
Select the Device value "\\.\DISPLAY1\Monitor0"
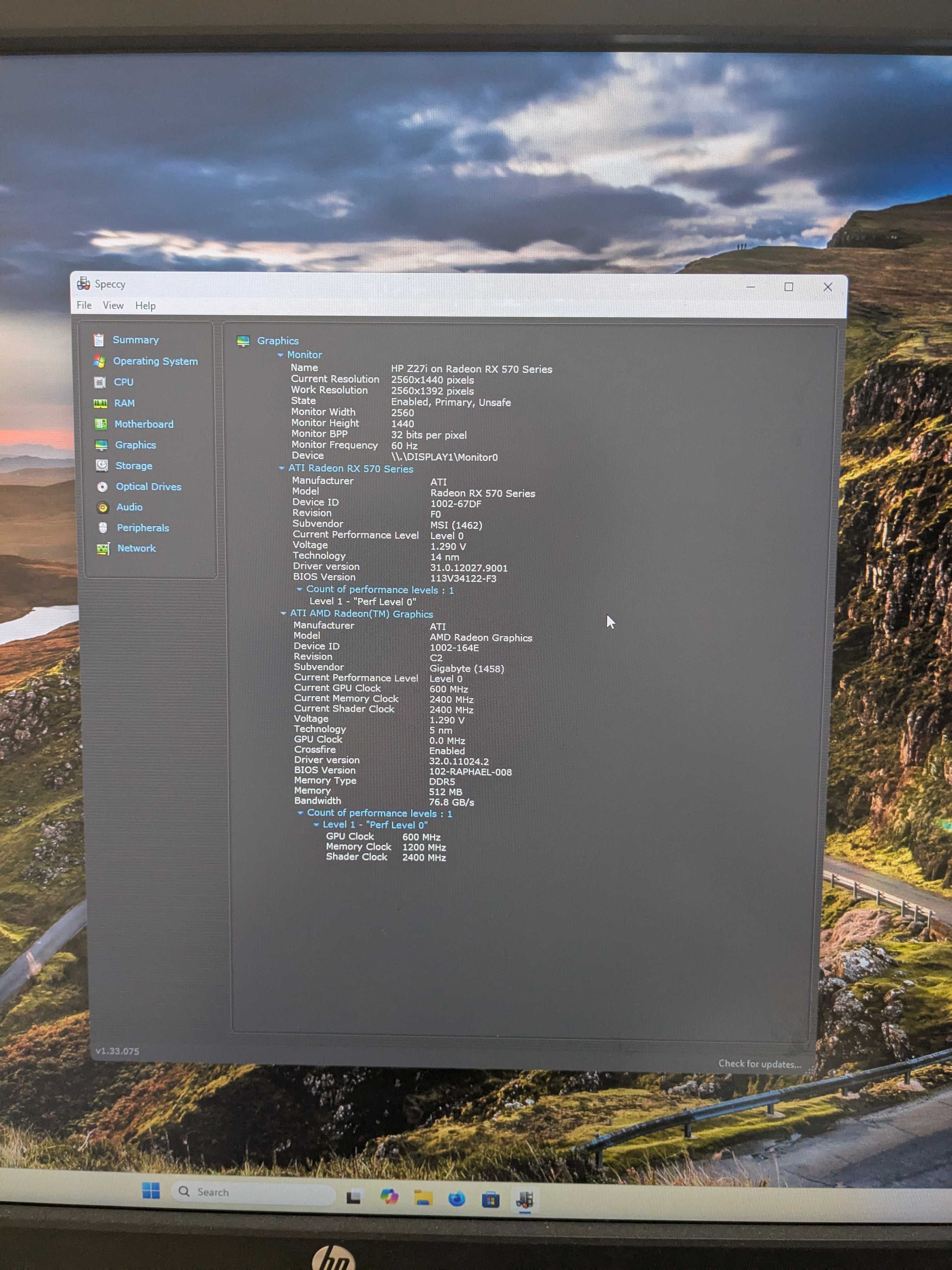(445, 458)
